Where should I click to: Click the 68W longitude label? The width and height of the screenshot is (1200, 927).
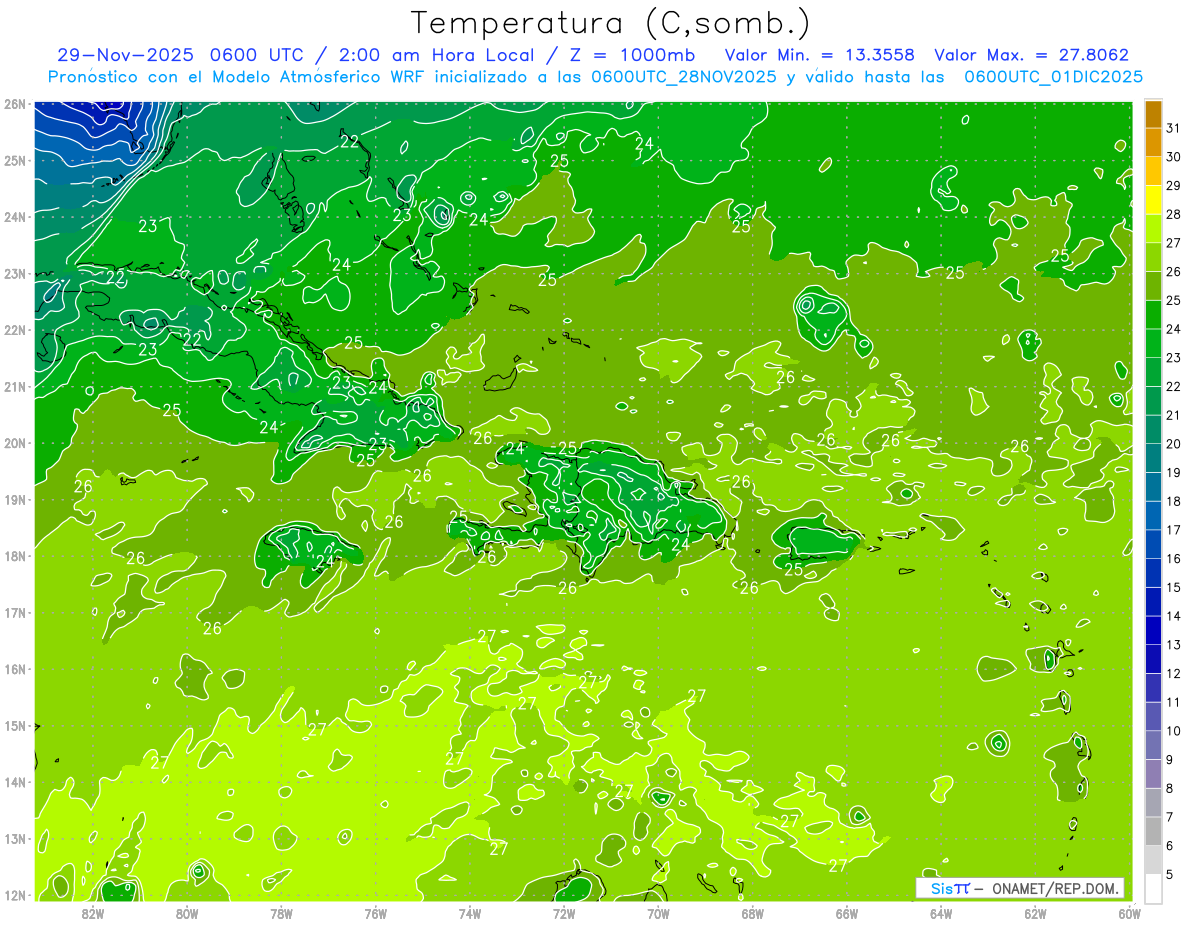click(x=753, y=913)
